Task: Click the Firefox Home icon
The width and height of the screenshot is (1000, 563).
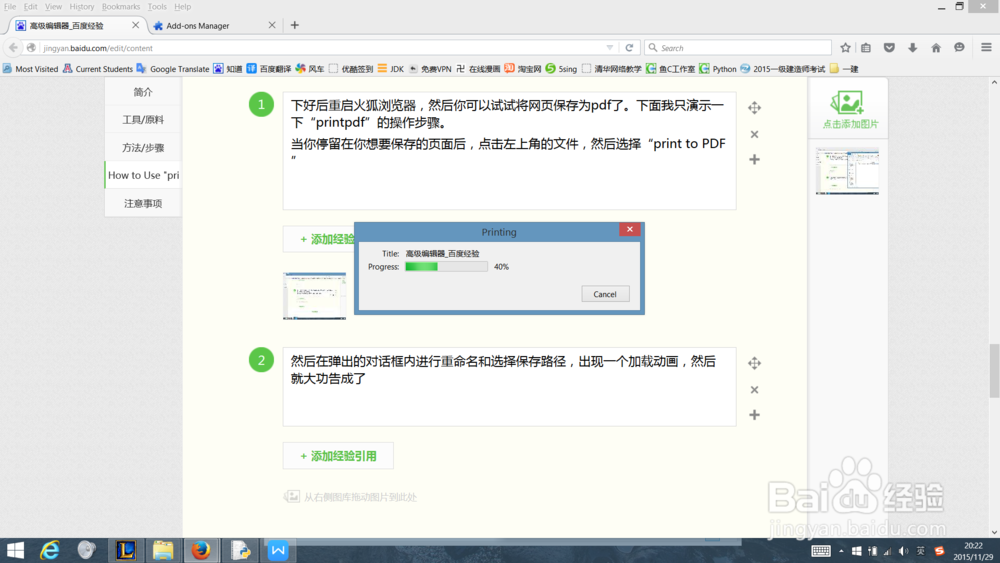Action: click(x=936, y=48)
